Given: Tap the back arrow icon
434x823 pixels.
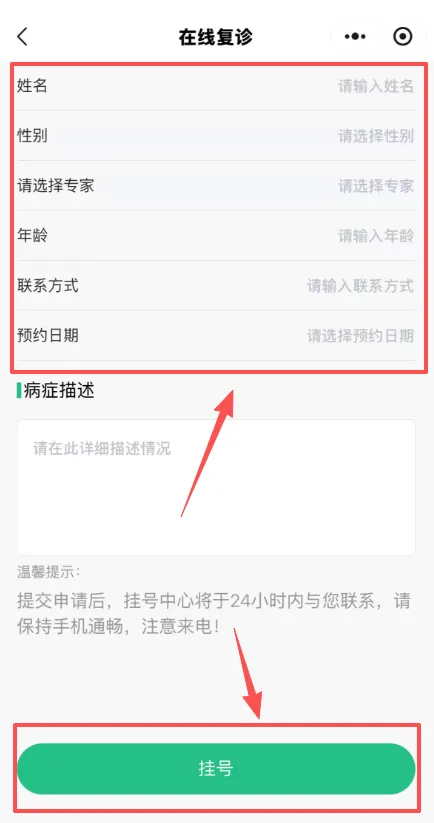Looking at the screenshot, I should 22,37.
